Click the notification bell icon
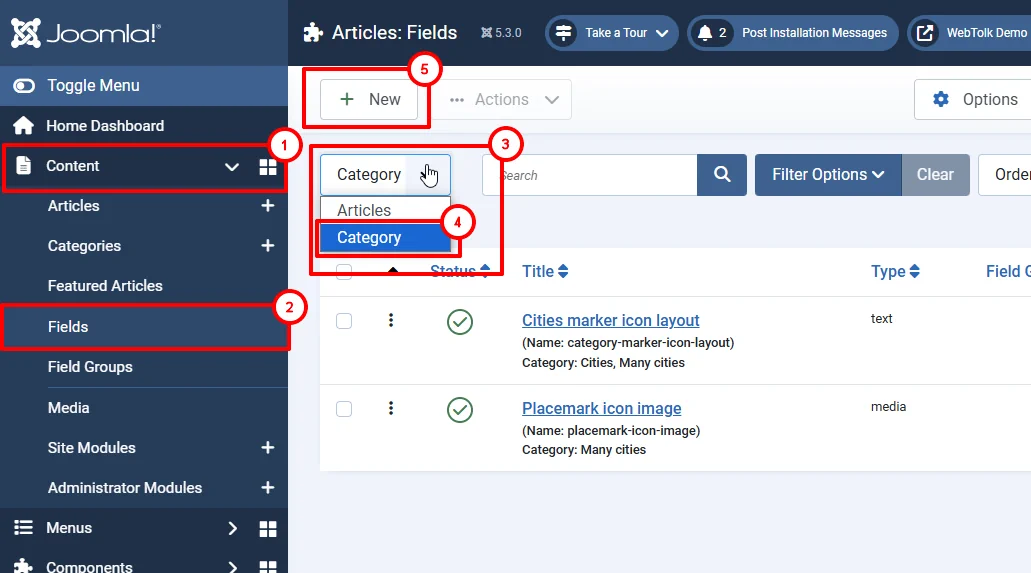 coord(705,33)
